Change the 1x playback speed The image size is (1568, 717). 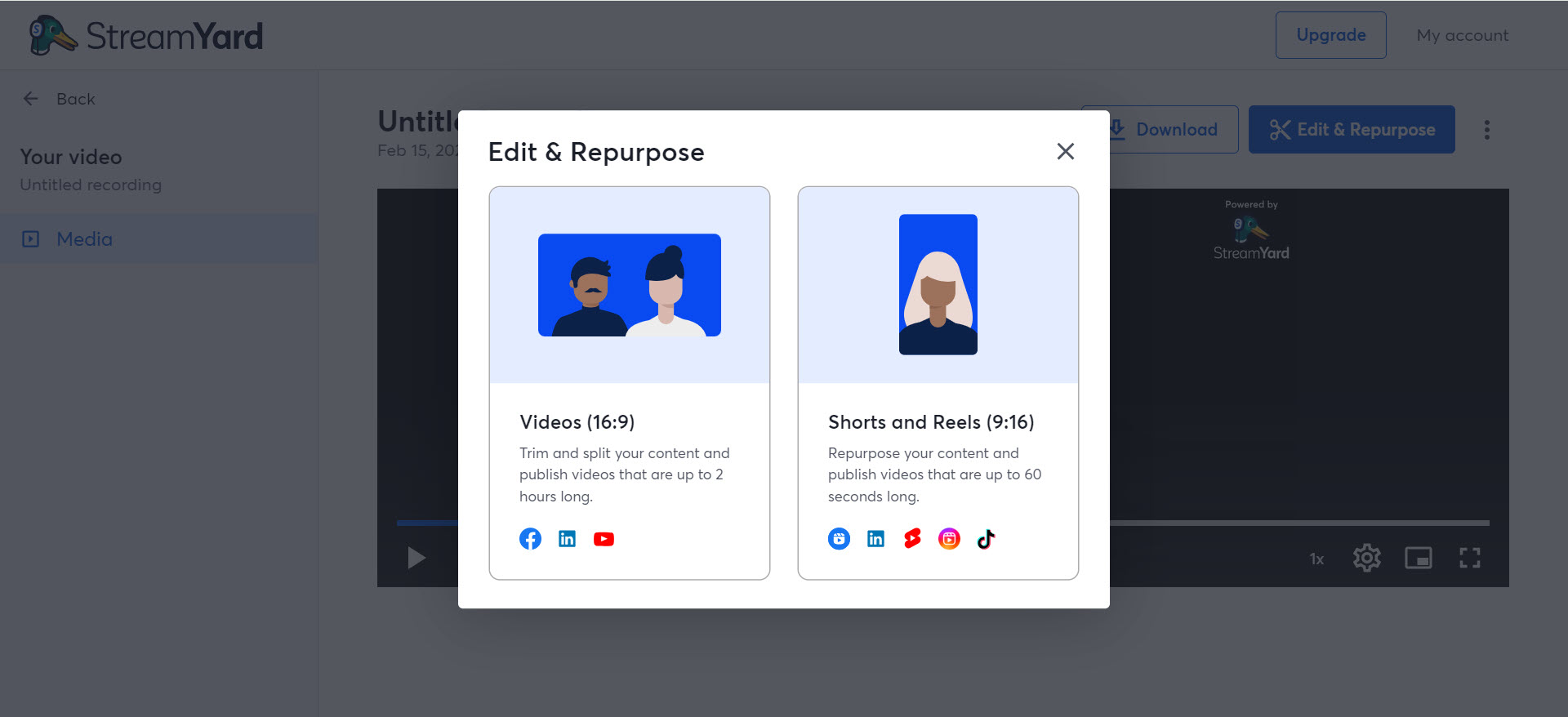pyautogui.click(x=1316, y=559)
